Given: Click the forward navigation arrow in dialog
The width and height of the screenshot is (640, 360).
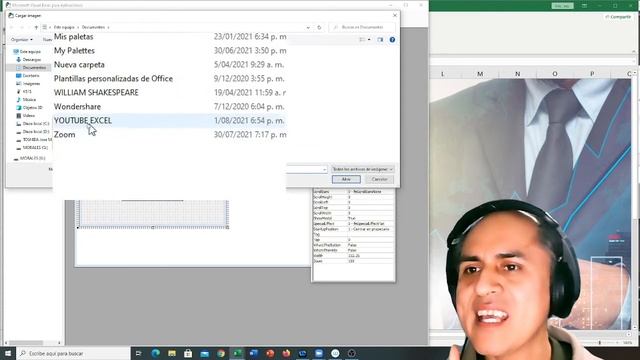Looking at the screenshot, I should click(22, 27).
